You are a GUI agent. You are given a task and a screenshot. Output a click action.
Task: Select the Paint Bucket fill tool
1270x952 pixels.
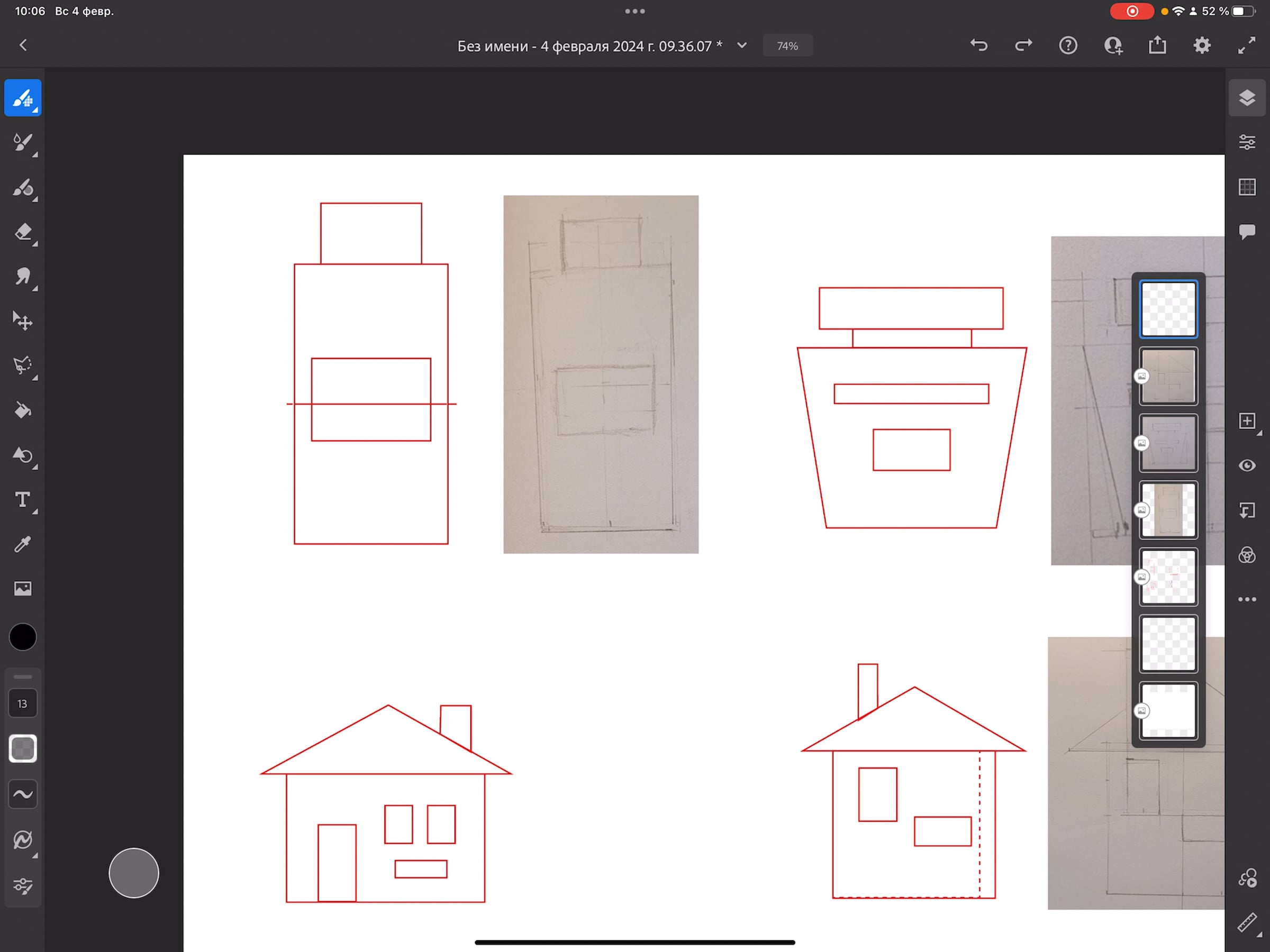[x=23, y=410]
